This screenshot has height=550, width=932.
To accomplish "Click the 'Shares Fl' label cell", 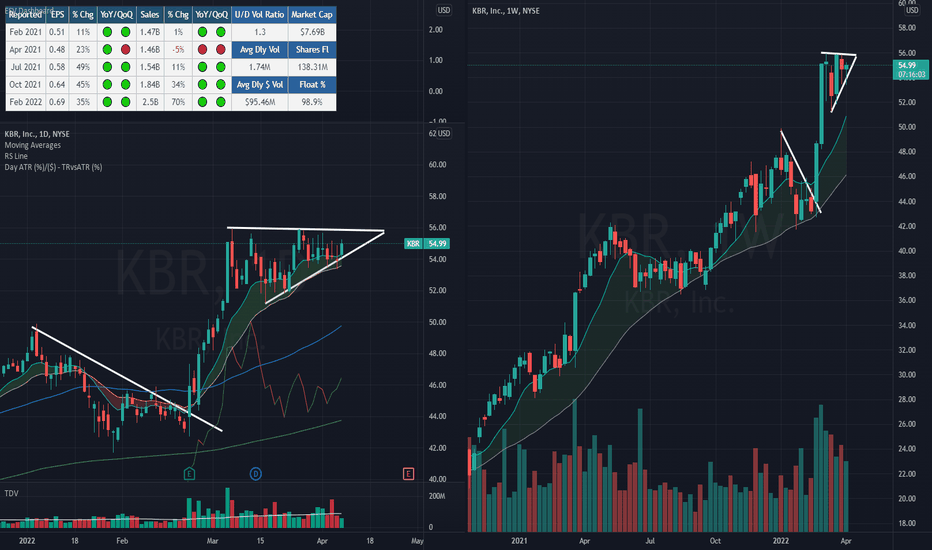I will coord(312,50).
